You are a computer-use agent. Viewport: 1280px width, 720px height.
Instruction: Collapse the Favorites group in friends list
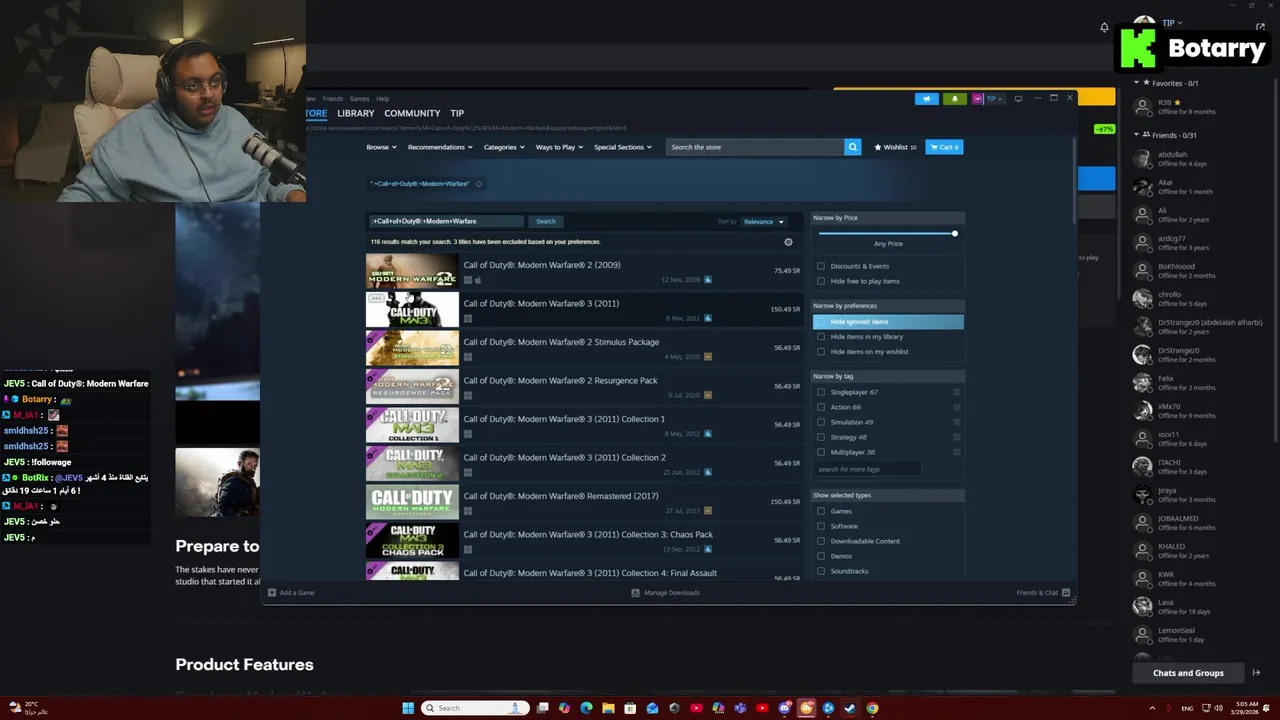coord(1136,83)
